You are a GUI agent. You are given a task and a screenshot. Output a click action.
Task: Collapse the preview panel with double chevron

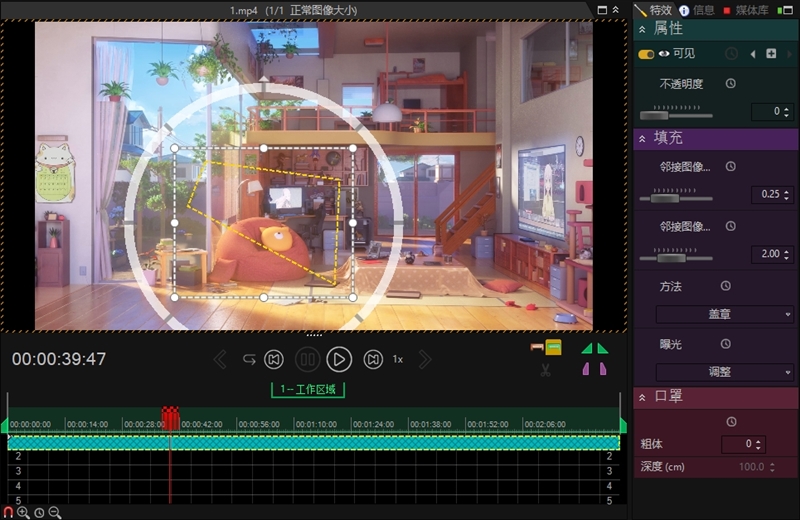pos(616,10)
